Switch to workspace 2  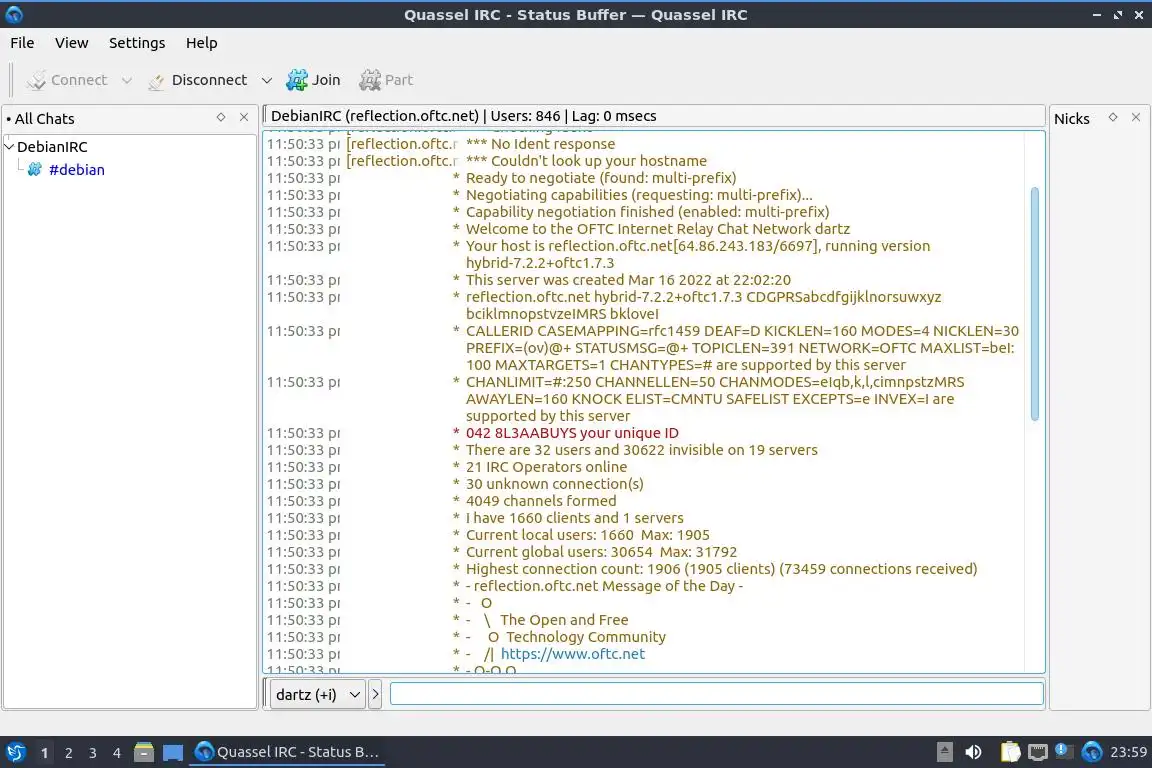point(68,753)
